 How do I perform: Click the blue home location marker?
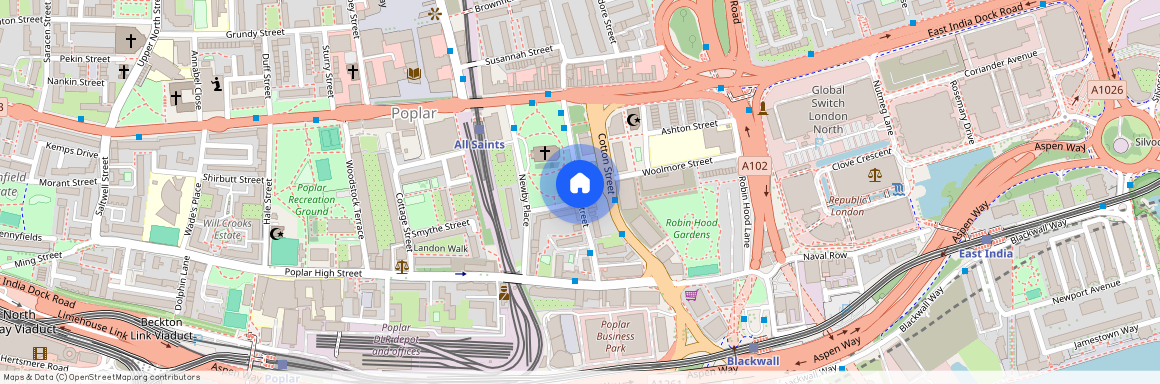pyautogui.click(x=579, y=184)
